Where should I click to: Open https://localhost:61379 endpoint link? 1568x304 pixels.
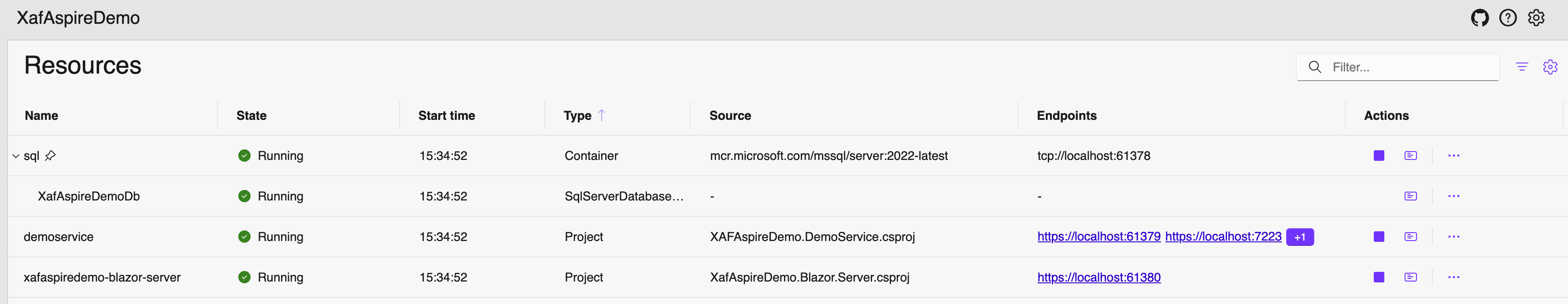pyautogui.click(x=1098, y=237)
